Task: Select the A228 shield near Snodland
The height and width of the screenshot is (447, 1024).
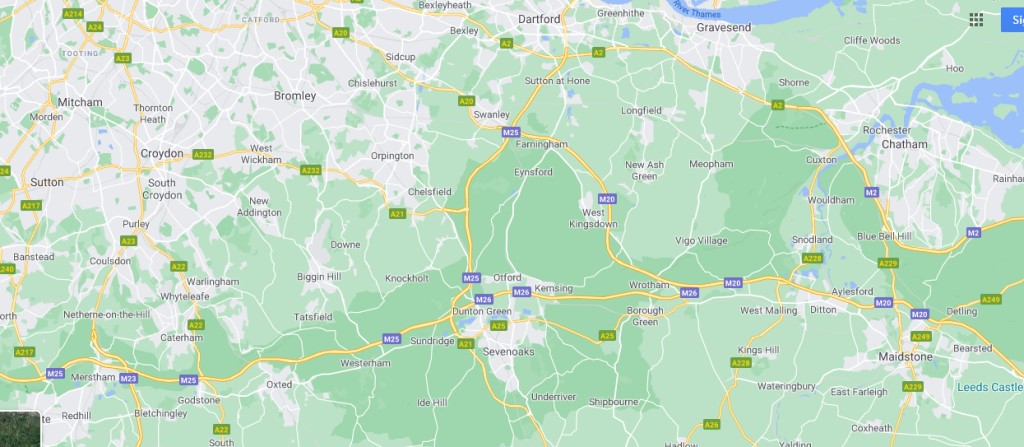Action: tap(812, 258)
